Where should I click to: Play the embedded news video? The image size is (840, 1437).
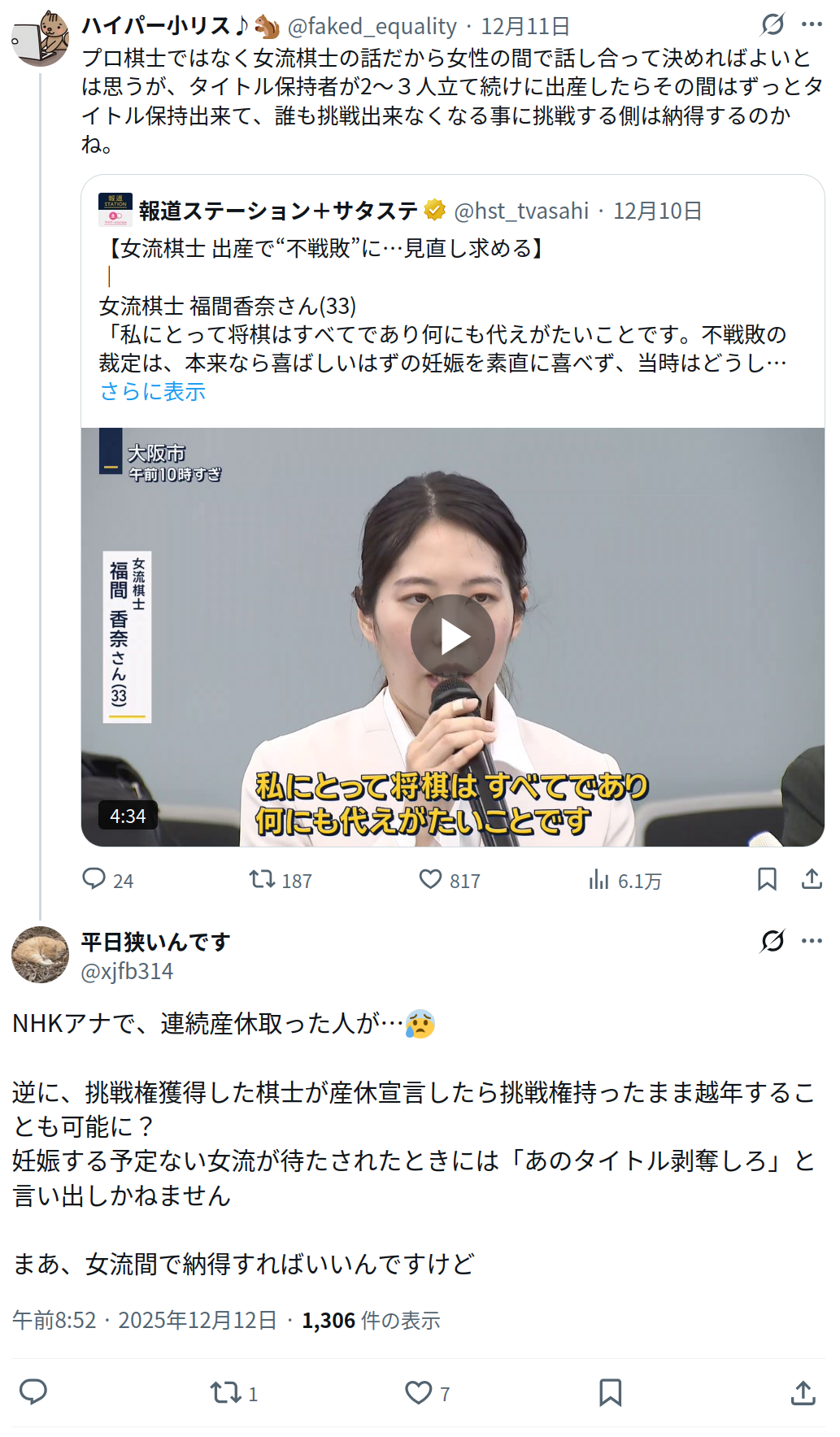(452, 637)
